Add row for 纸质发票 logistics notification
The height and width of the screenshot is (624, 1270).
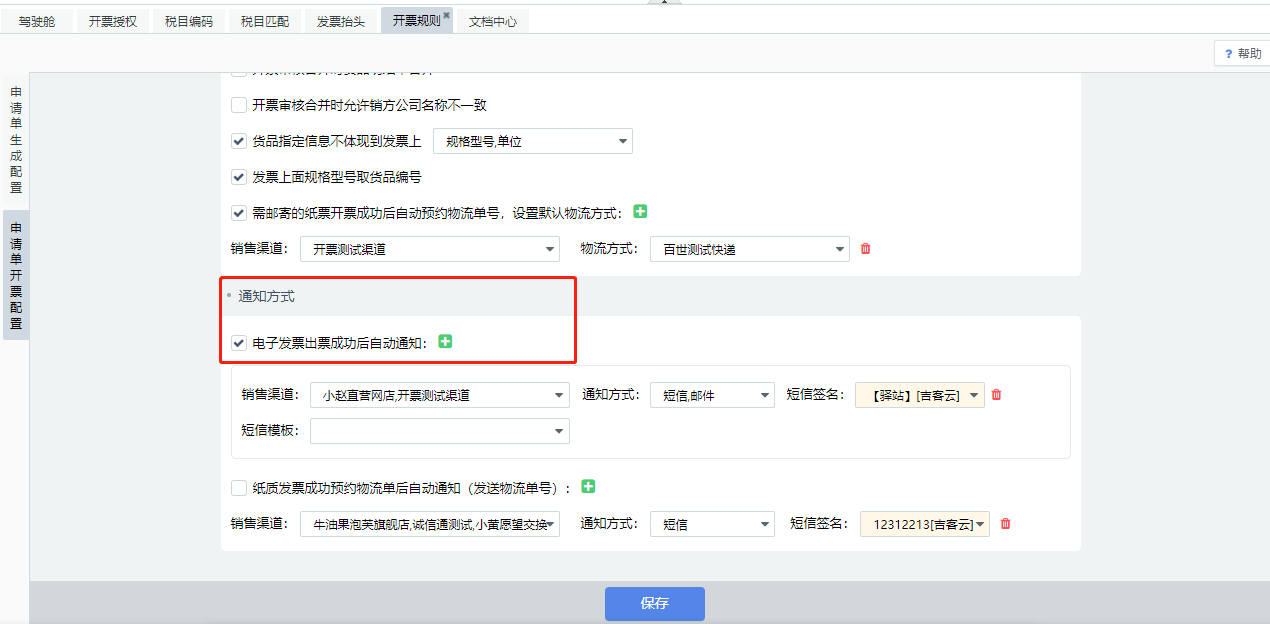tap(588, 487)
